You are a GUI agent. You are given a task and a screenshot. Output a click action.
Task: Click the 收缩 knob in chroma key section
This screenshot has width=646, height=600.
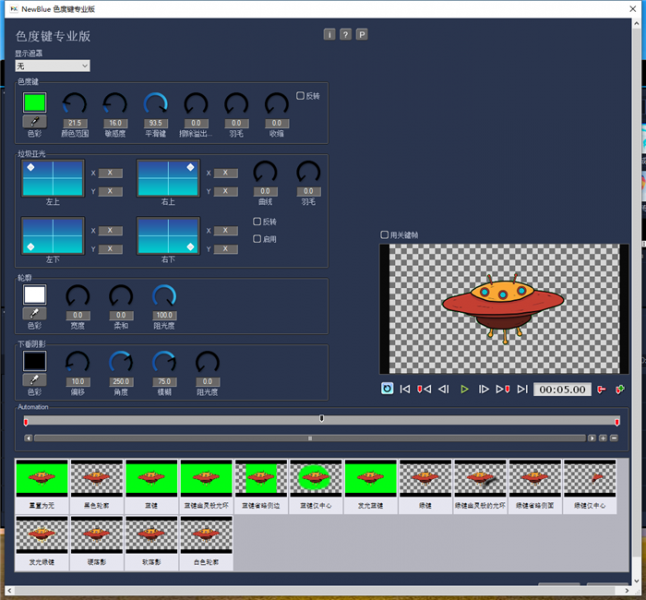[x=276, y=104]
